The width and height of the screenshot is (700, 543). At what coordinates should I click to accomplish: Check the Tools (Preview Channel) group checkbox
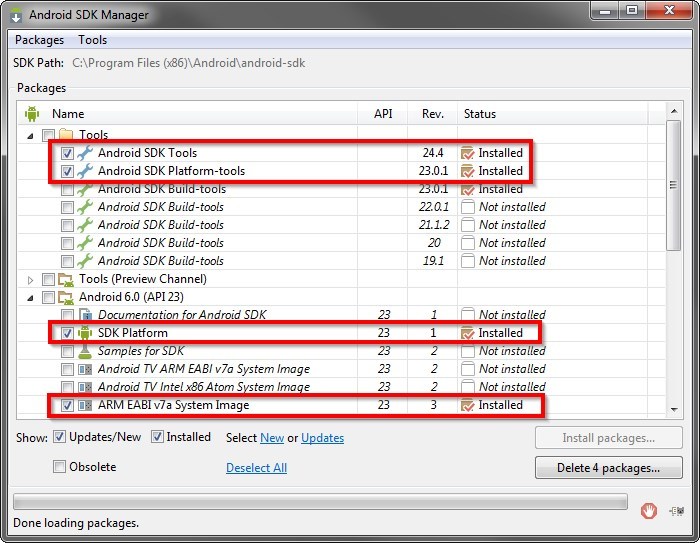(x=48, y=280)
